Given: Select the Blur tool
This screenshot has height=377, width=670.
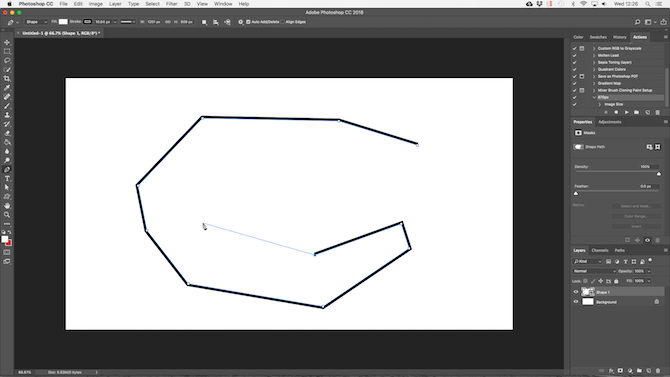Looking at the screenshot, I should [x=7, y=151].
